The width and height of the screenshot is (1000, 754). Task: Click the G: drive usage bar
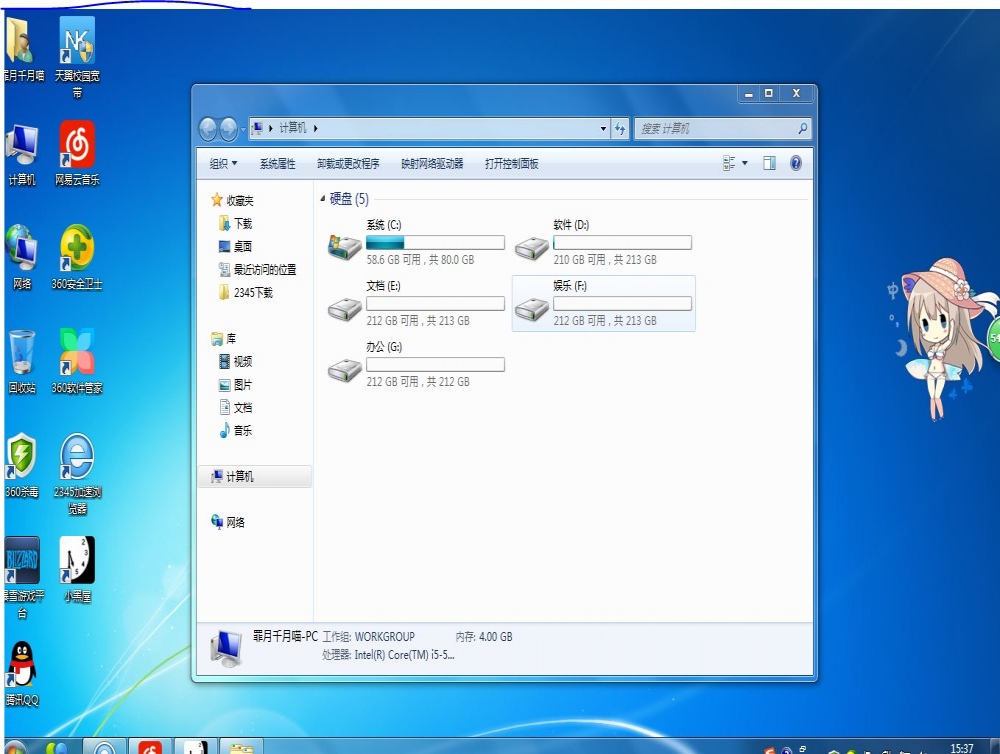point(436,364)
